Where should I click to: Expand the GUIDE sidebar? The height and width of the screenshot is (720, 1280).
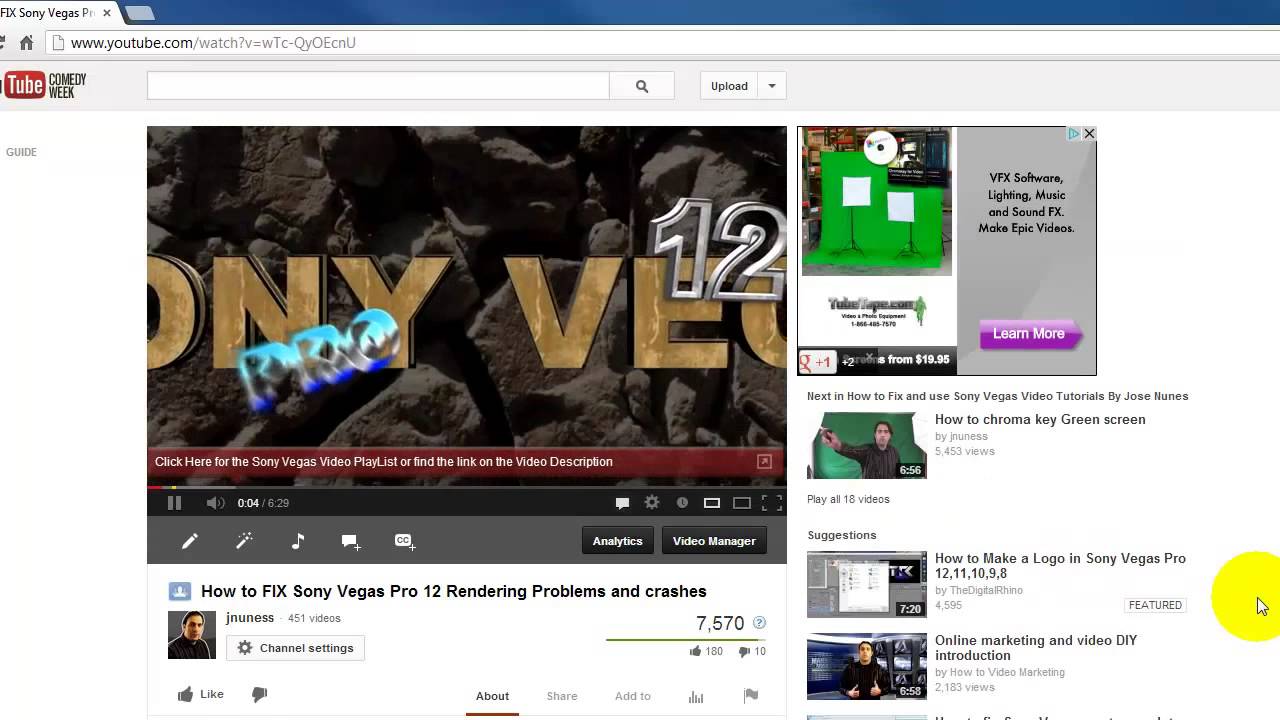click(x=21, y=152)
